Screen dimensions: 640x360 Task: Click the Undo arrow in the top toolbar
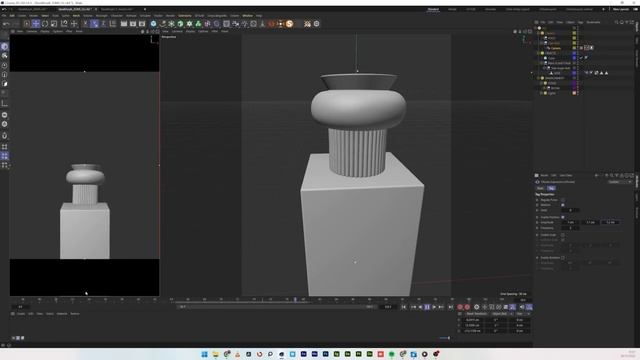pos(7,24)
